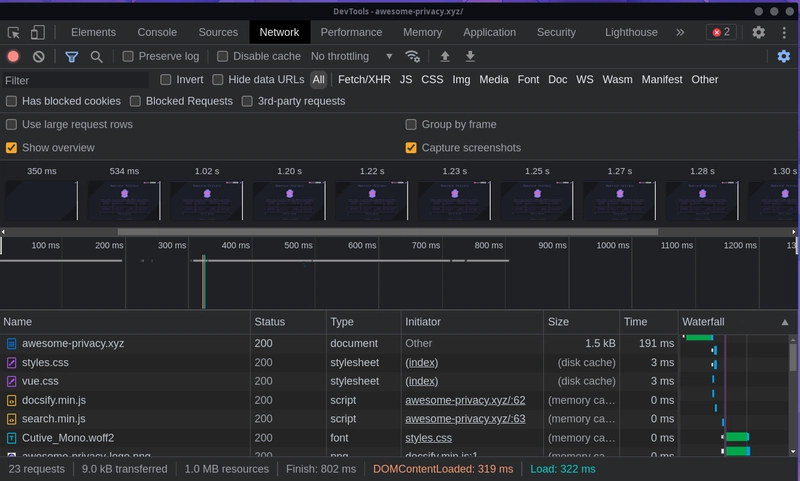Click waterfall bar of awesome-privacy.xyz row
800x481 pixels.
[699, 338]
